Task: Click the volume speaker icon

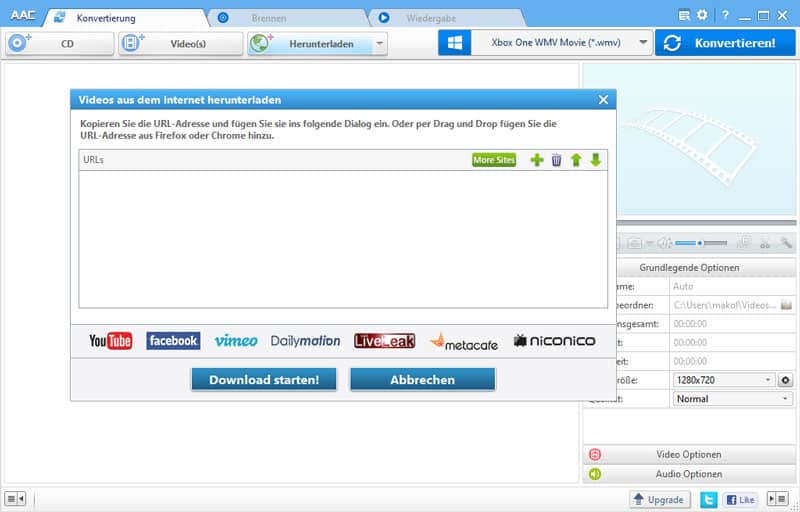Action: [664, 243]
